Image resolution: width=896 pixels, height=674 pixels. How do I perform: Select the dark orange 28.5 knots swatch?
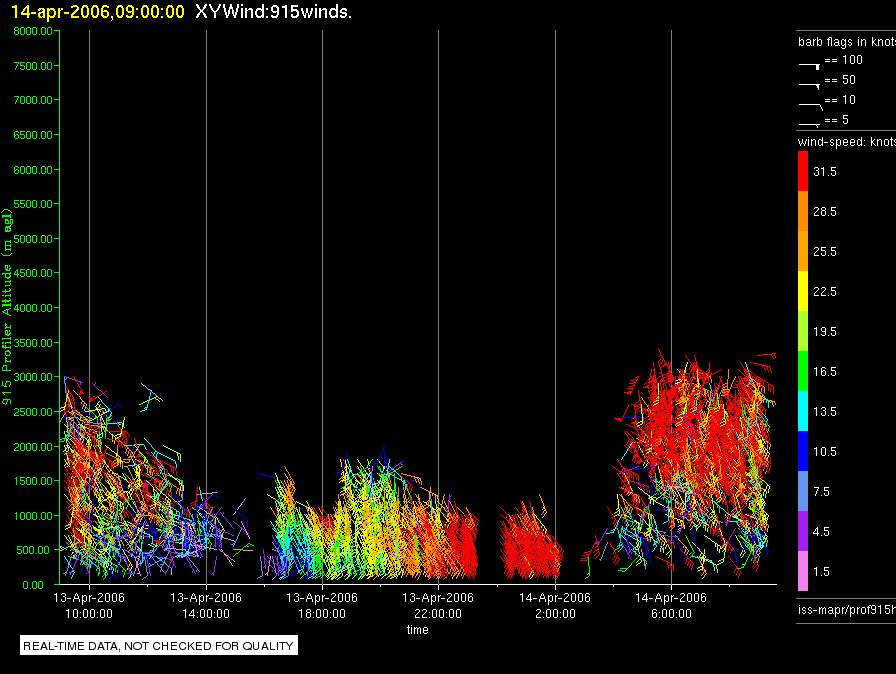click(803, 211)
